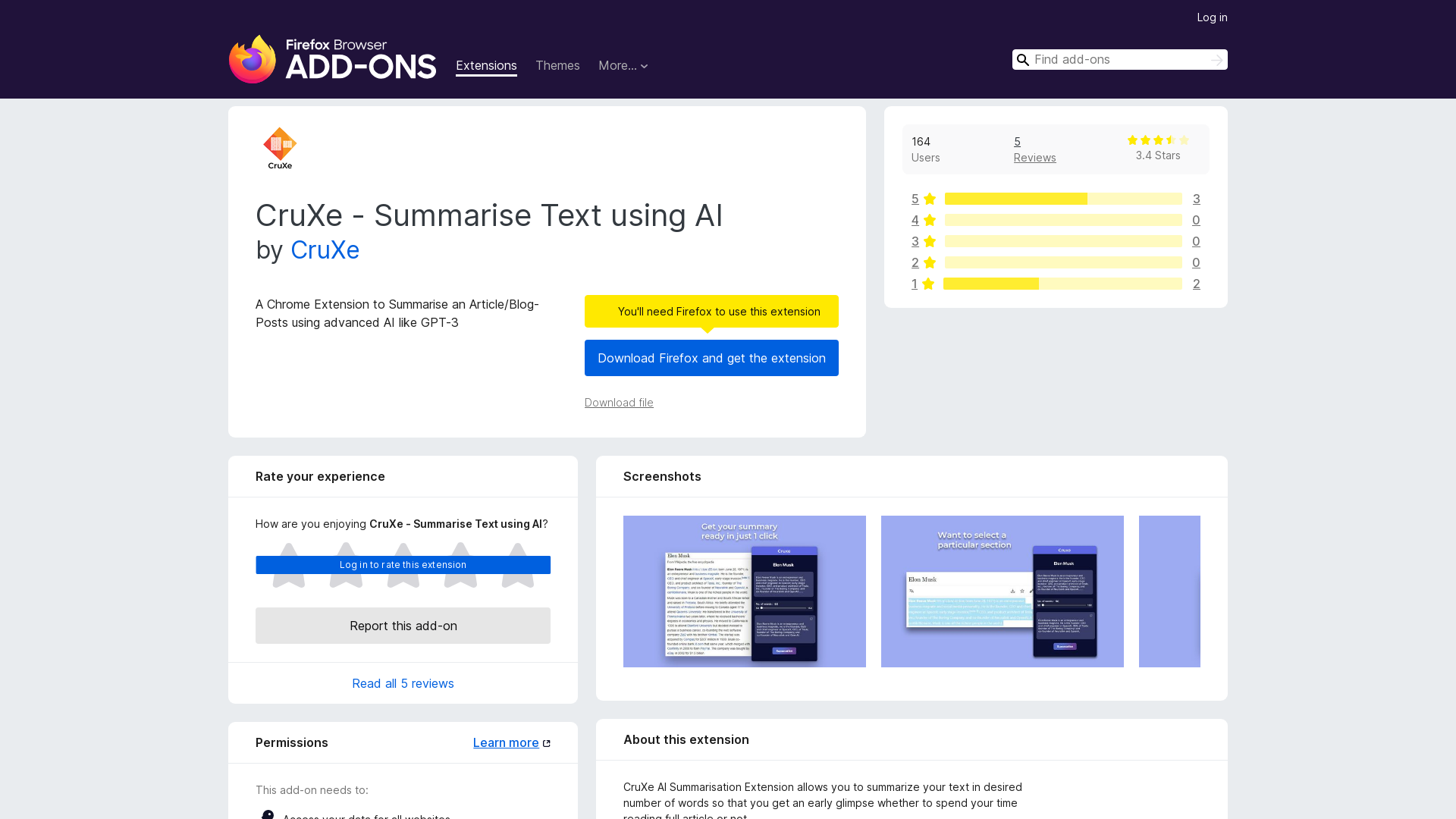Viewport: 1456px width, 819px height.
Task: Open the 0 four-star reviews count
Action: click(x=1196, y=220)
